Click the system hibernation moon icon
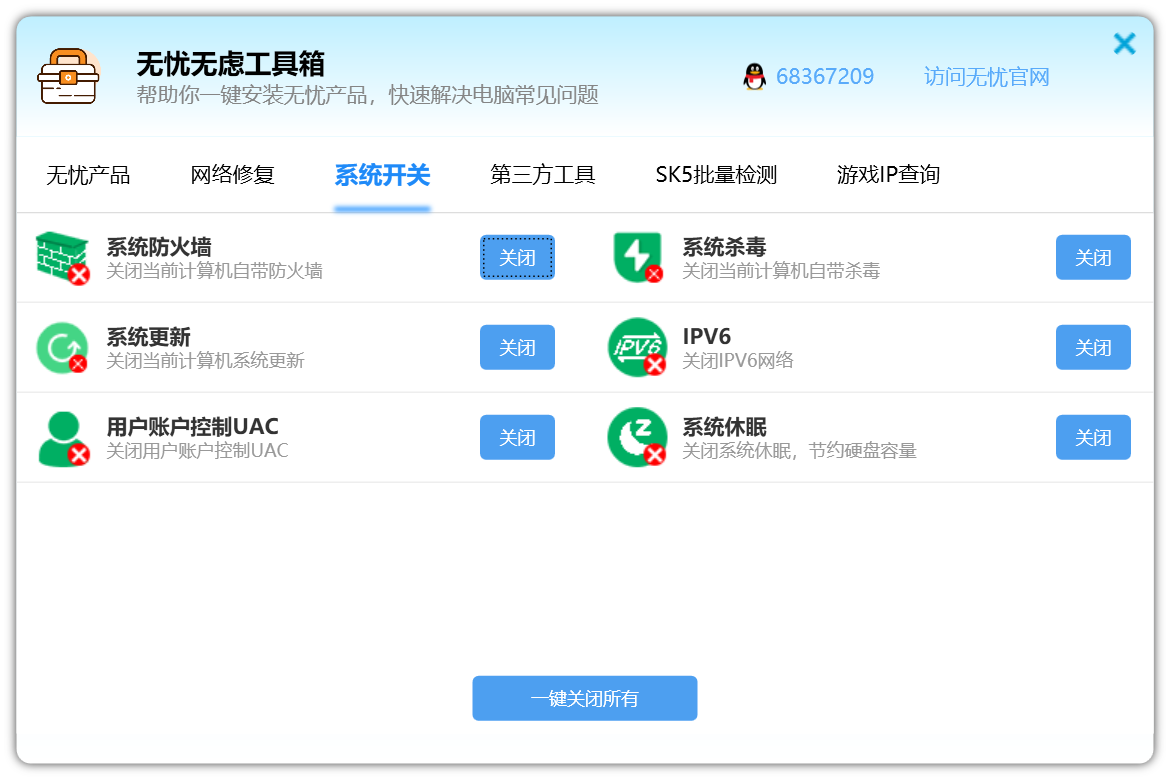Screen dimensions: 1170x780 point(637,438)
